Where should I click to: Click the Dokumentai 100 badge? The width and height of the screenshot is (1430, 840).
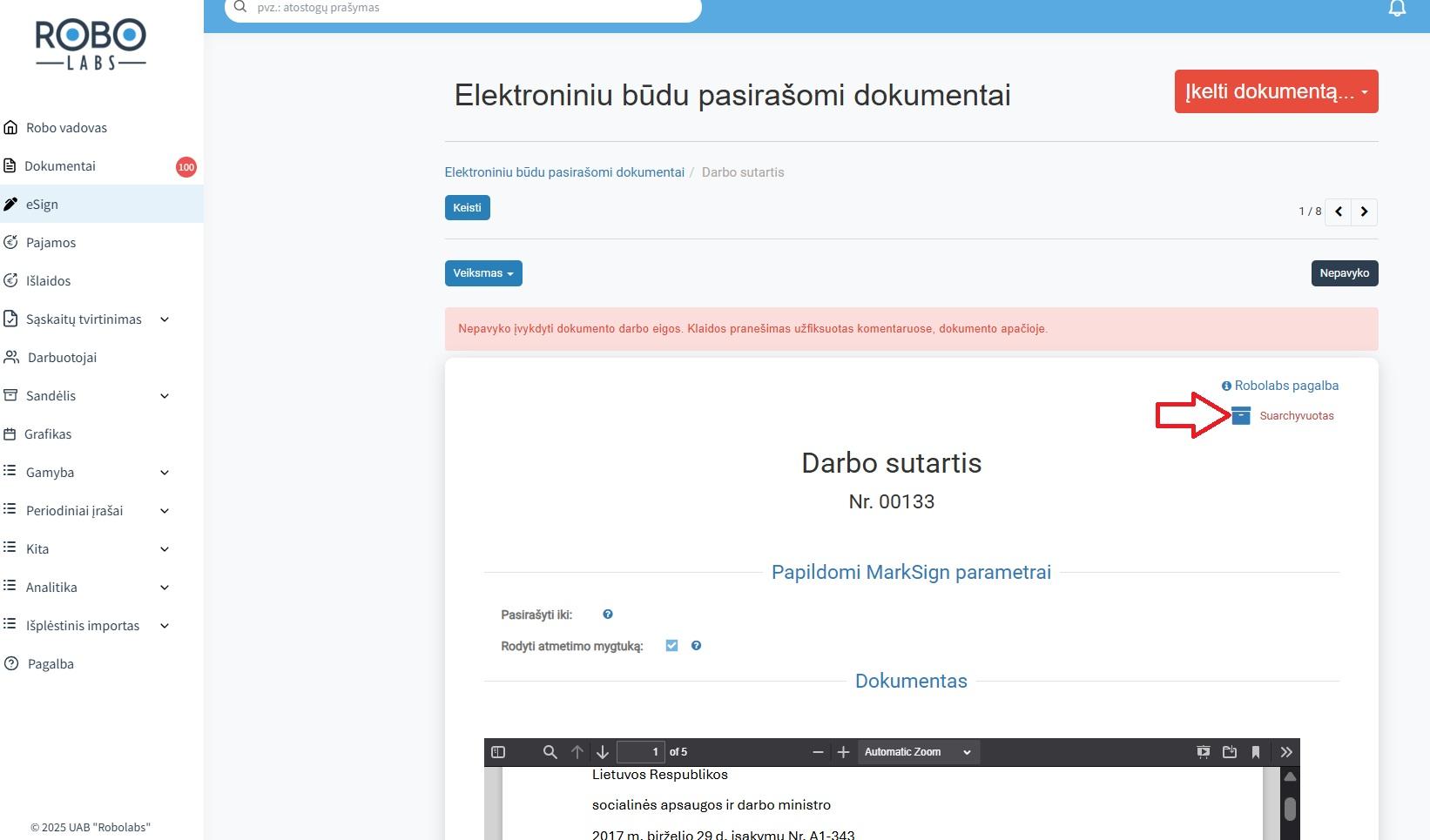(x=186, y=167)
